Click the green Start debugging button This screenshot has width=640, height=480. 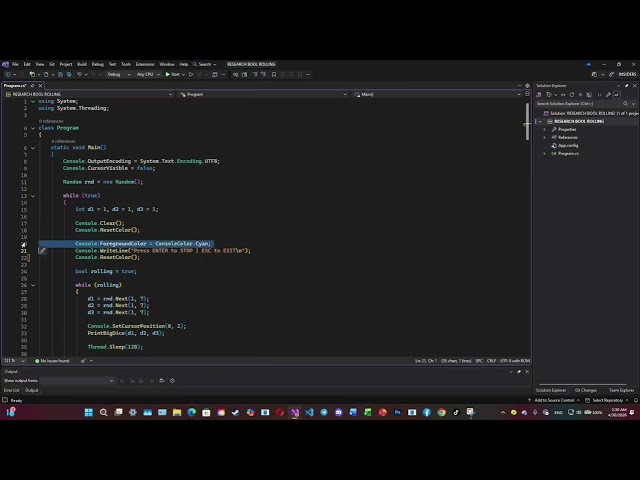pos(173,74)
